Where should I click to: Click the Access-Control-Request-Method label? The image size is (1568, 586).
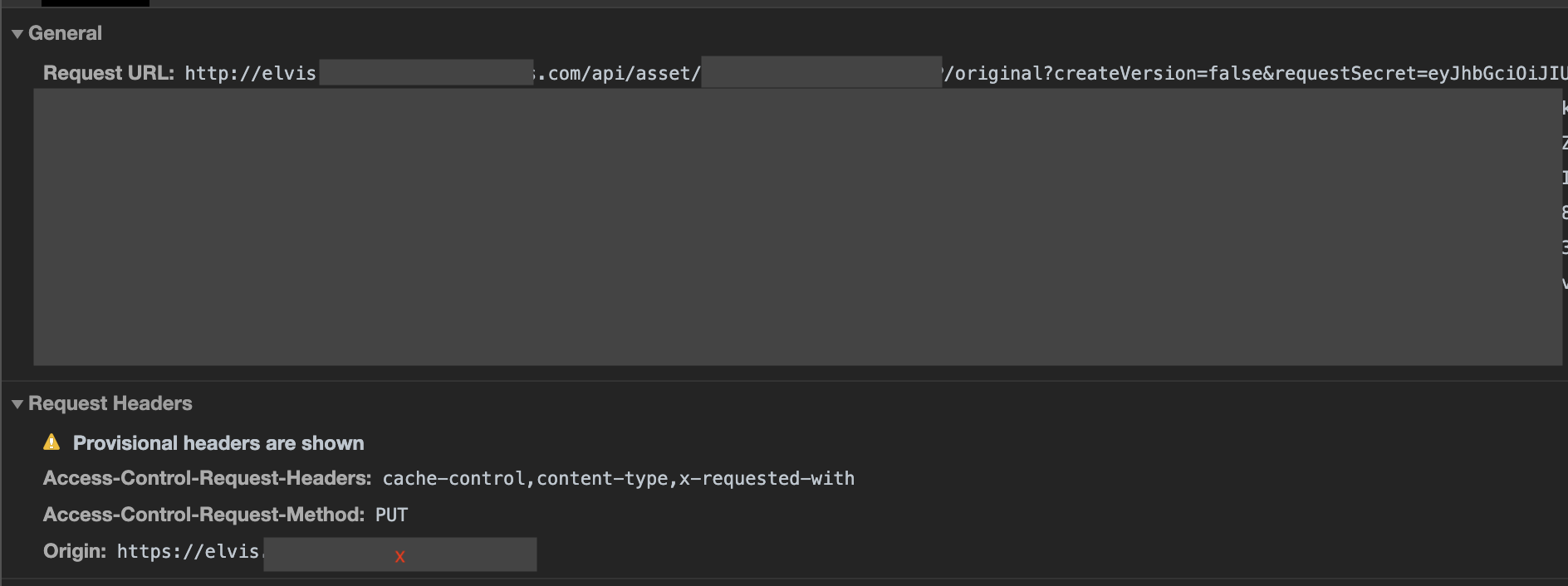(x=203, y=515)
